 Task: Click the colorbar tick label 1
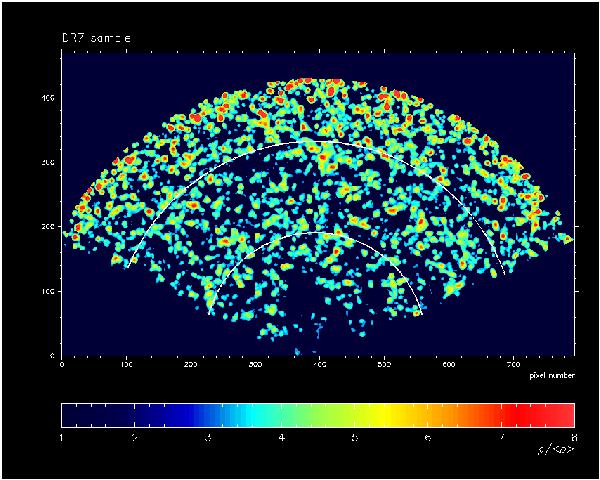62,438
